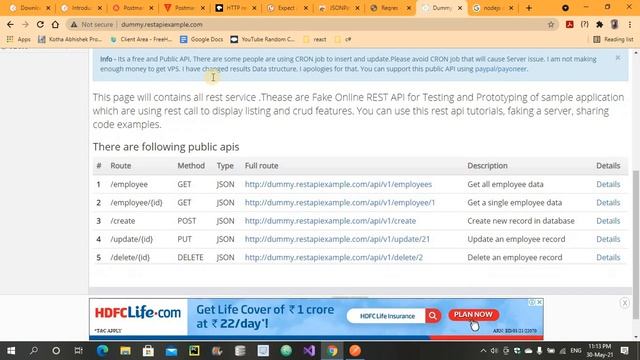Open the Google Docs bookmark
Image resolution: width=640 pixels, height=360 pixels.
click(202, 39)
